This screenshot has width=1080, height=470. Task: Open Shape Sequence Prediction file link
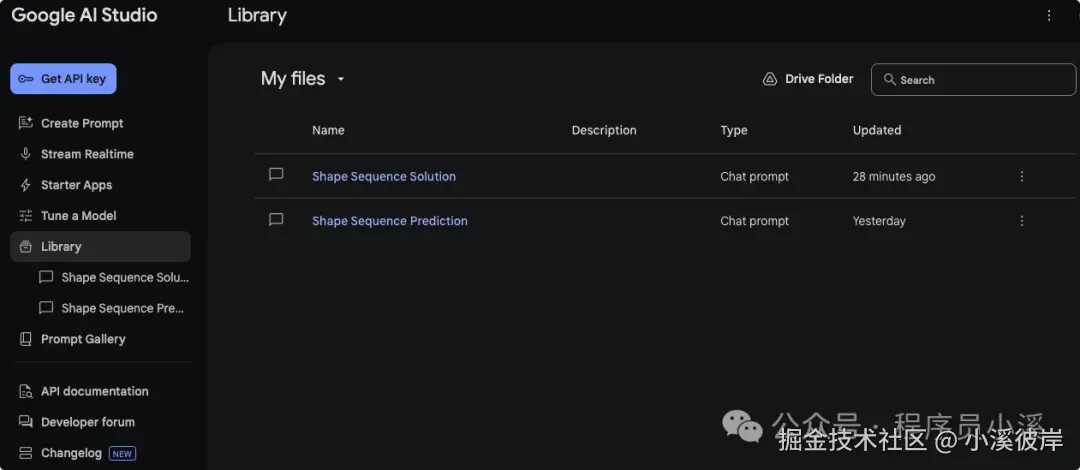point(390,221)
